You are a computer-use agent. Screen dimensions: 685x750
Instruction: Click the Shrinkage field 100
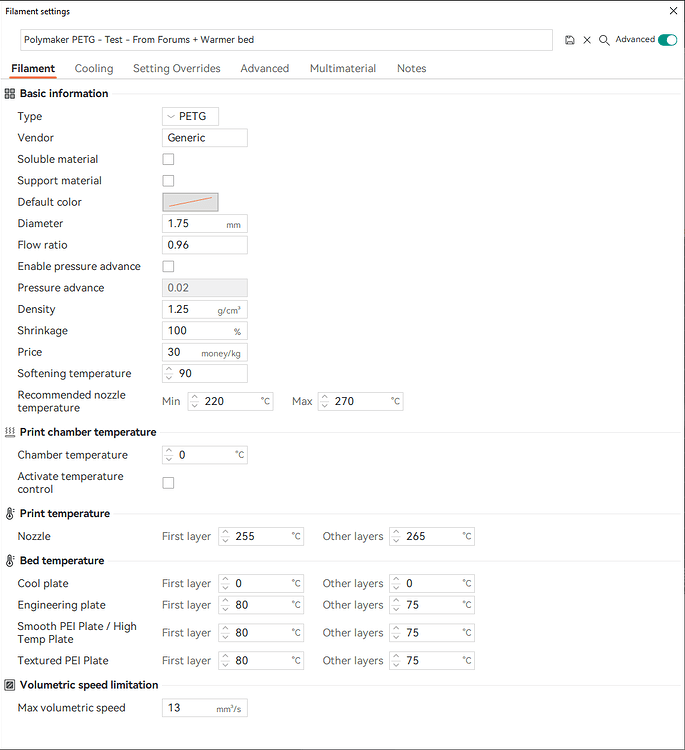[x=205, y=331]
